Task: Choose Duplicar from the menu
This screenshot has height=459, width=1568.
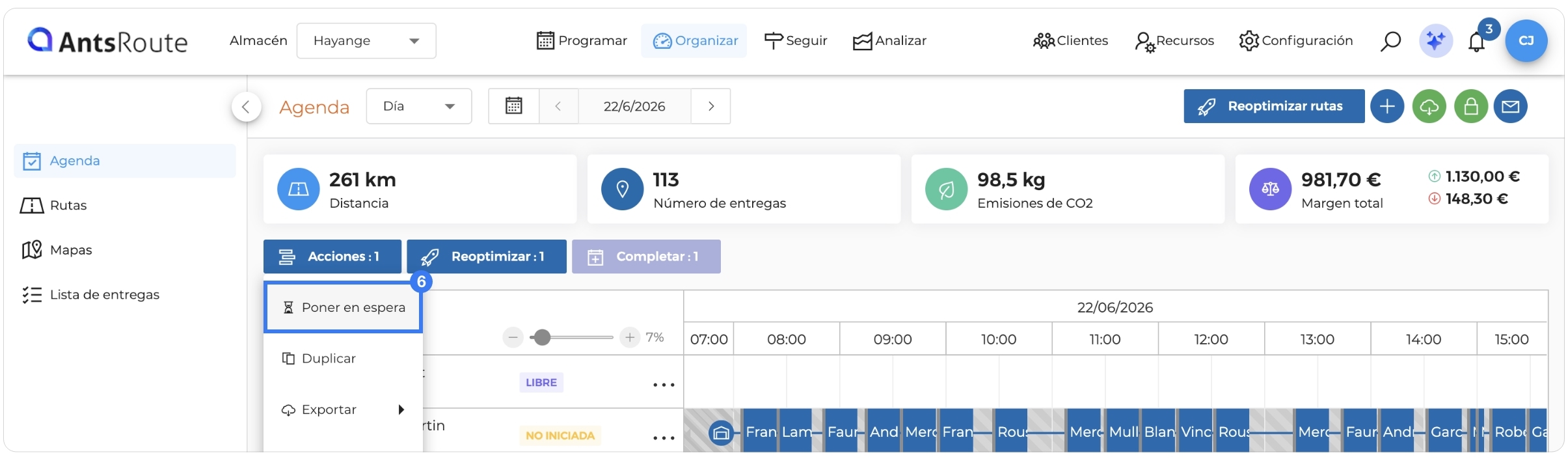Action: pyautogui.click(x=344, y=359)
